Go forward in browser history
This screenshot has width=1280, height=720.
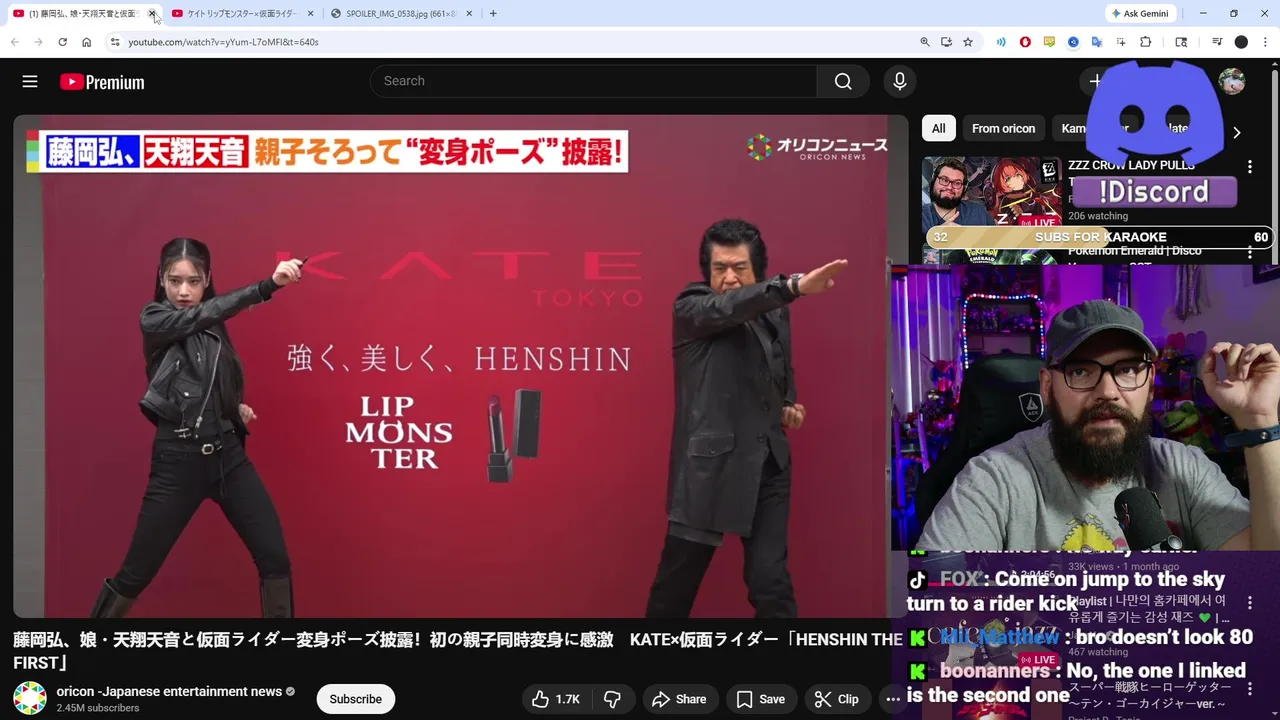(38, 42)
